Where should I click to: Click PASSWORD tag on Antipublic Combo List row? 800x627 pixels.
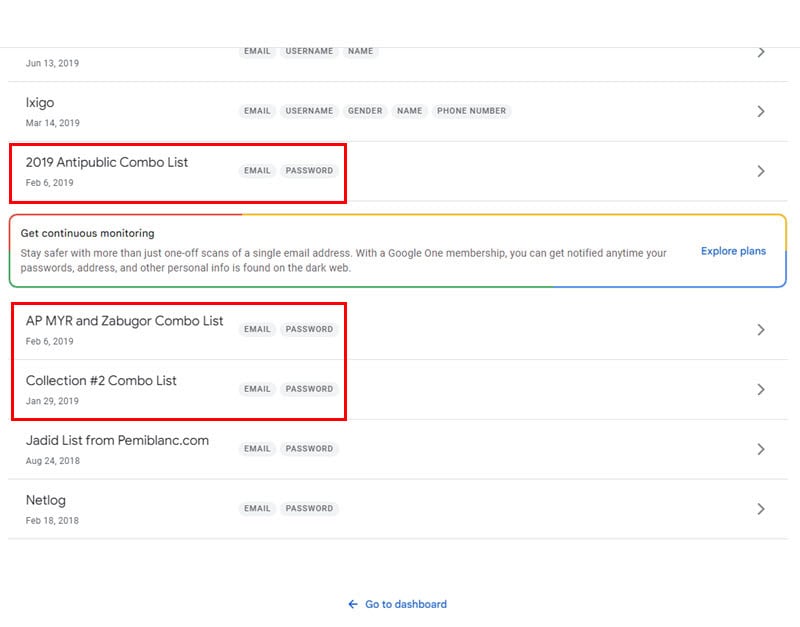[309, 170]
